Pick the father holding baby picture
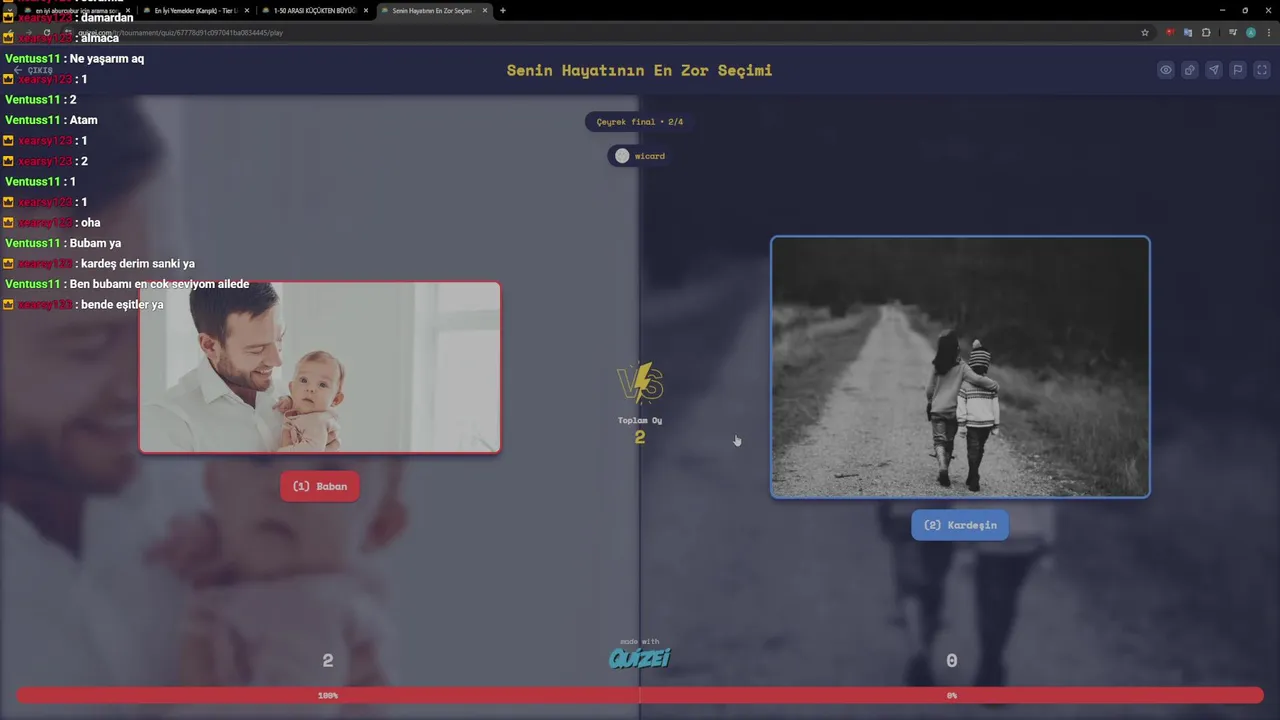Viewport: 1280px width, 720px height. click(320, 367)
